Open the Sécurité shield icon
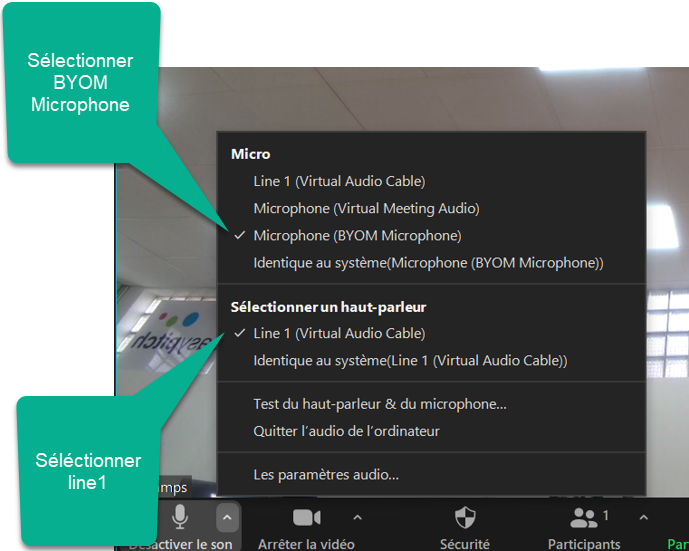 (465, 517)
